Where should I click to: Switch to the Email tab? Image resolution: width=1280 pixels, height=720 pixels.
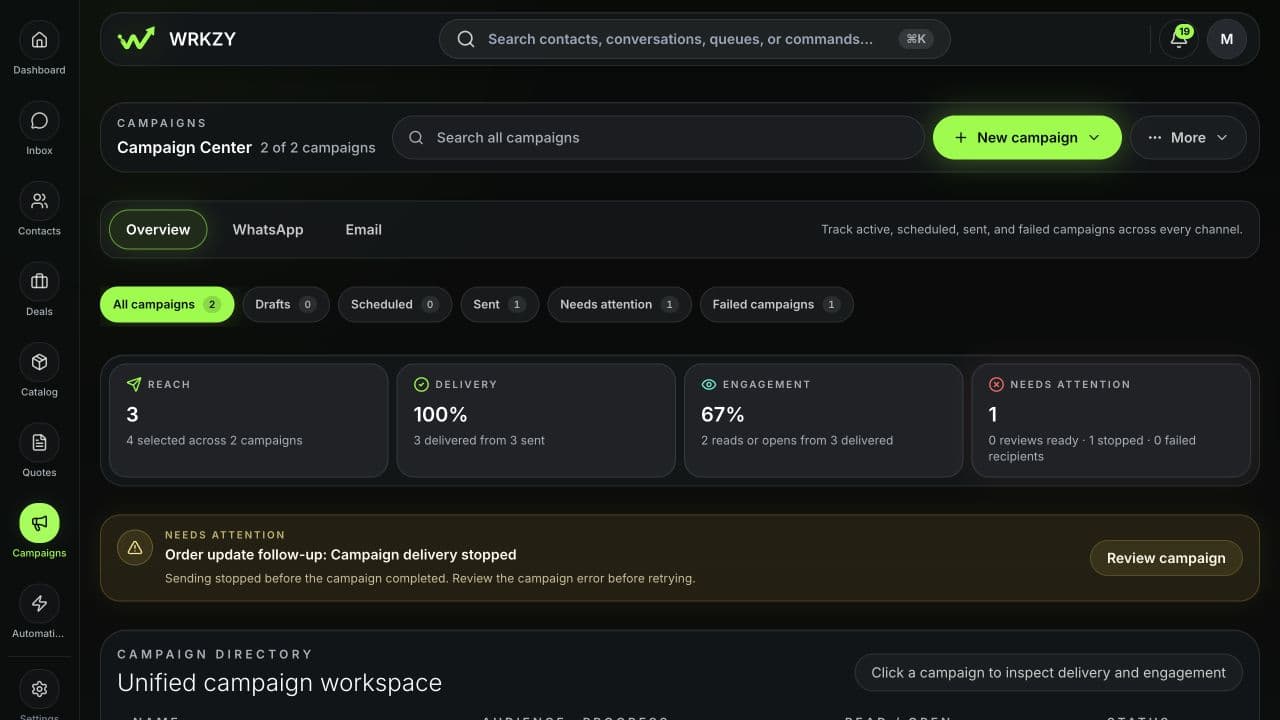click(364, 229)
